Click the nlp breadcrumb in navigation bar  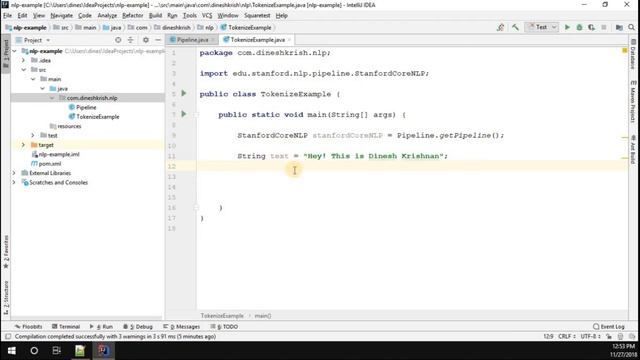coord(206,28)
